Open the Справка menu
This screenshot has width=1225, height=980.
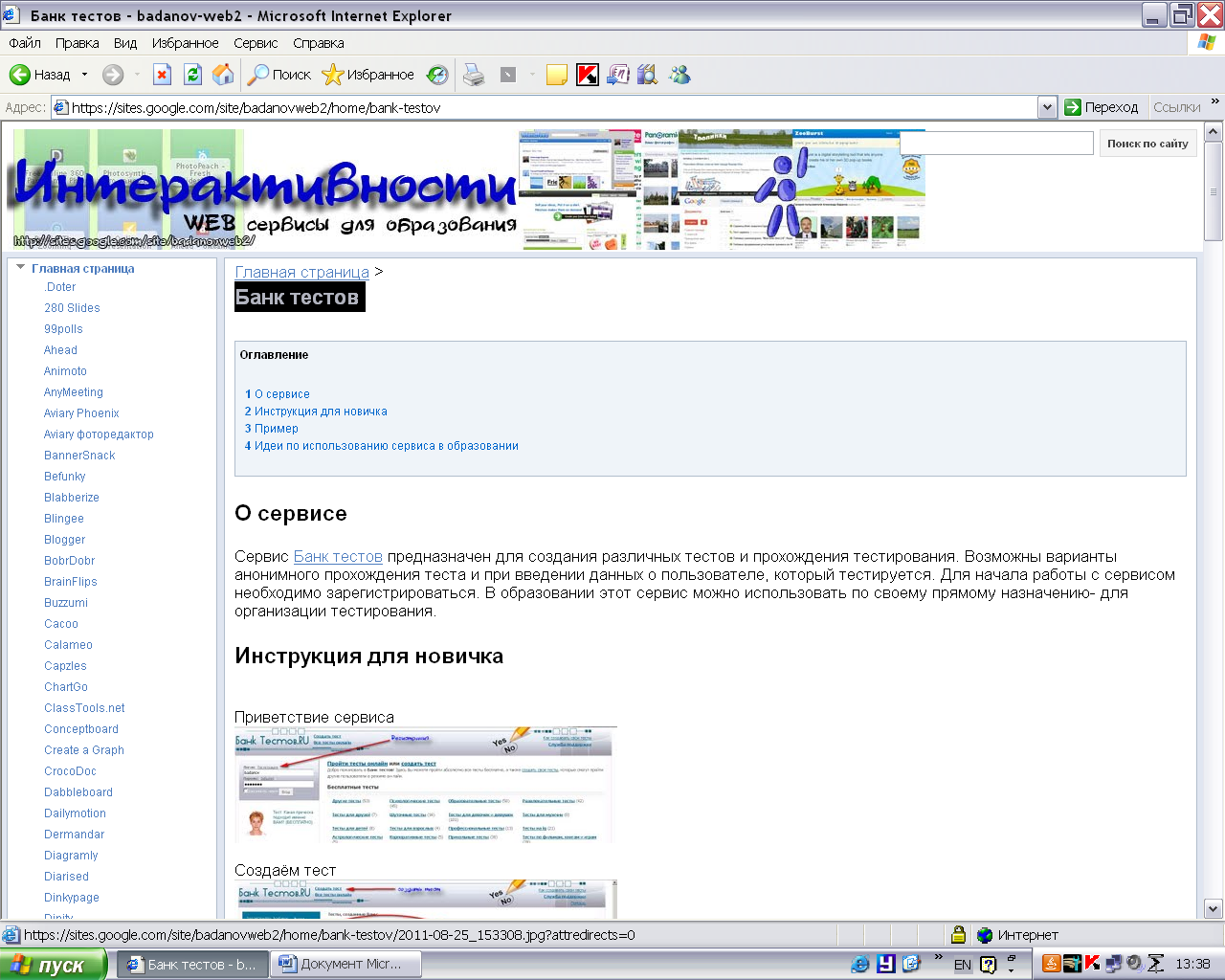point(319,43)
